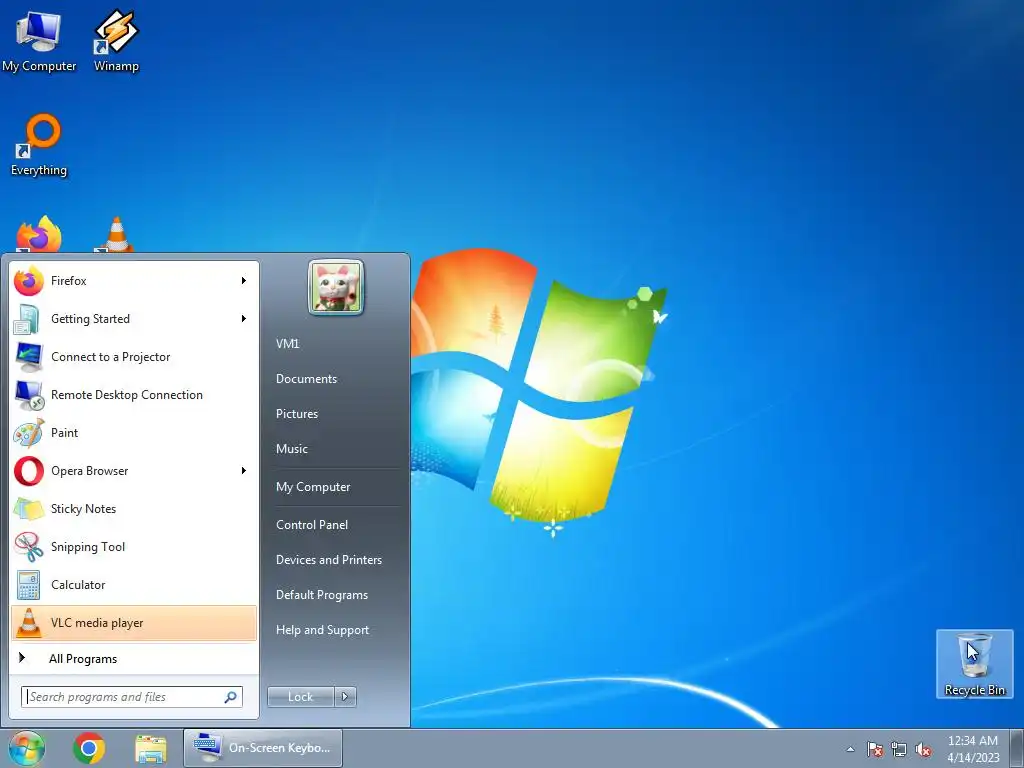The height and width of the screenshot is (768, 1024).
Task: Open Help and Support link
Action: [323, 630]
